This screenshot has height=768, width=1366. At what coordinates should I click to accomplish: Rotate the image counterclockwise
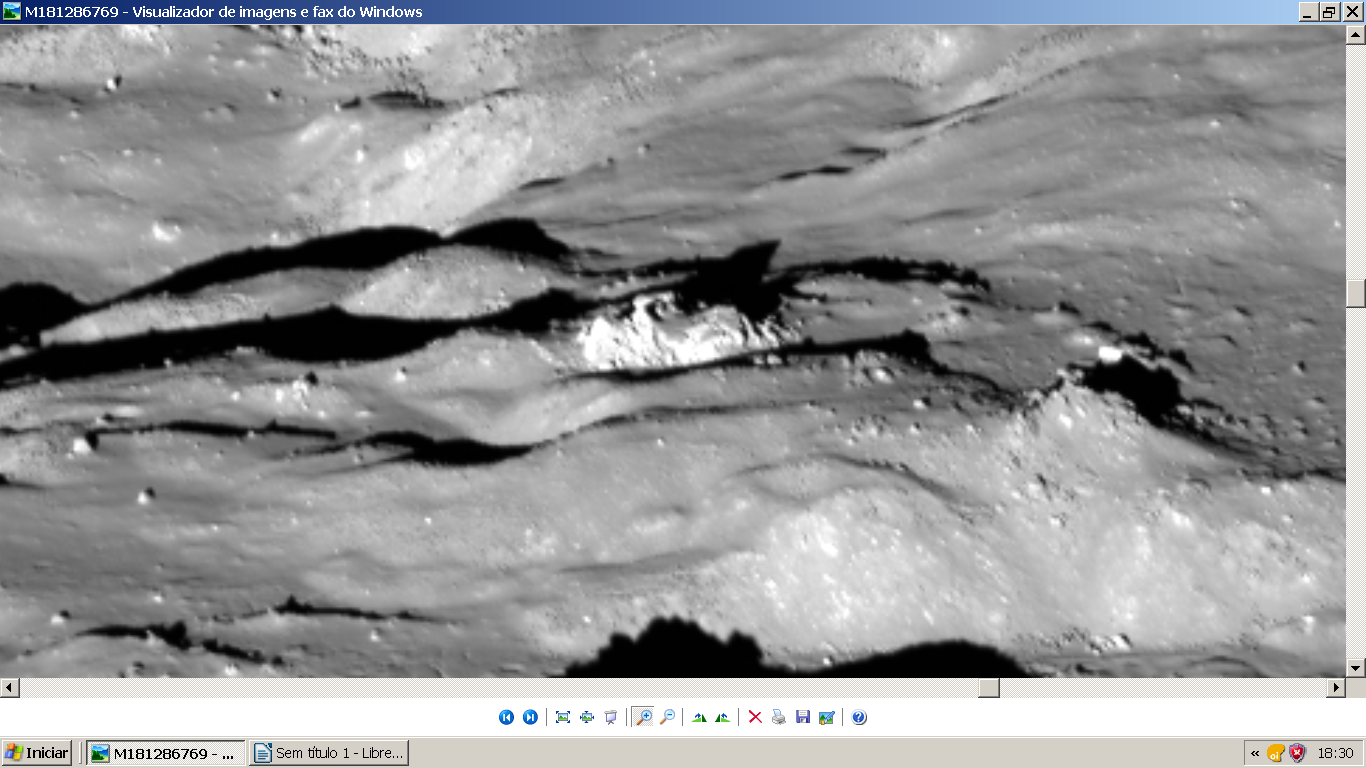(x=722, y=717)
